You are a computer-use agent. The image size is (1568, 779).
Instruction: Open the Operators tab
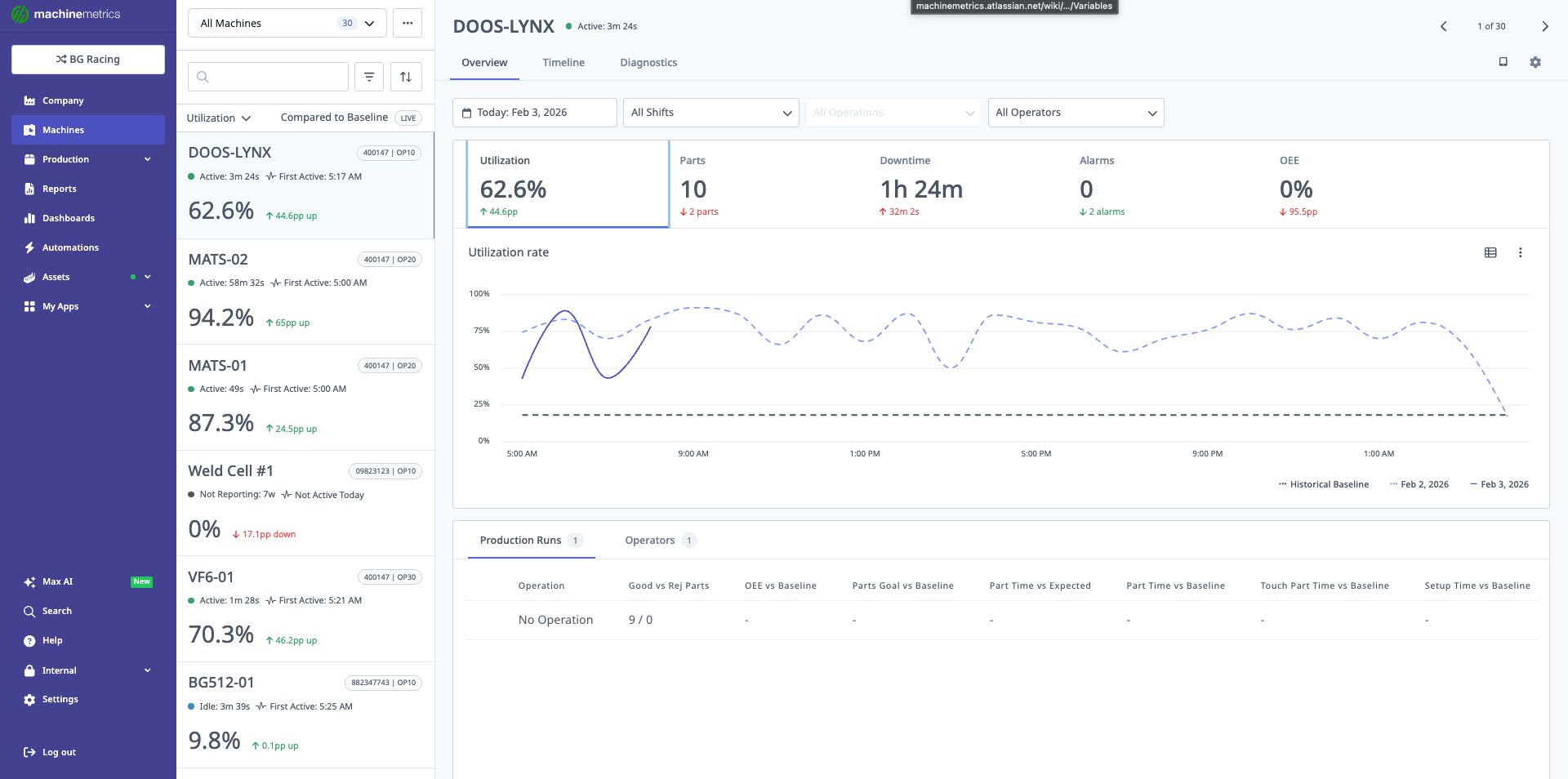point(650,541)
